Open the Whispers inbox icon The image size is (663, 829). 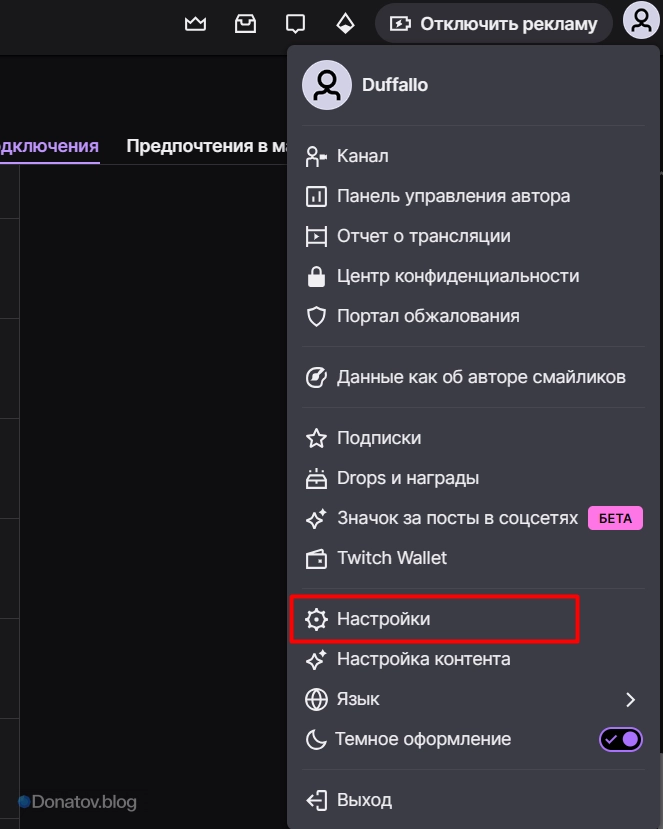click(245, 20)
